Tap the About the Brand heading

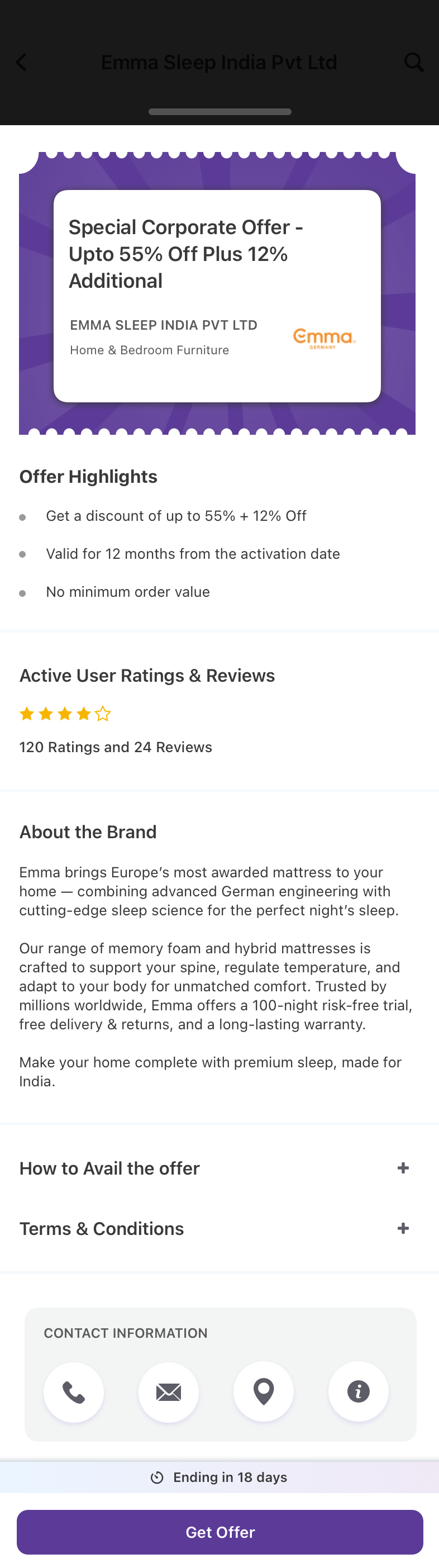(x=88, y=832)
